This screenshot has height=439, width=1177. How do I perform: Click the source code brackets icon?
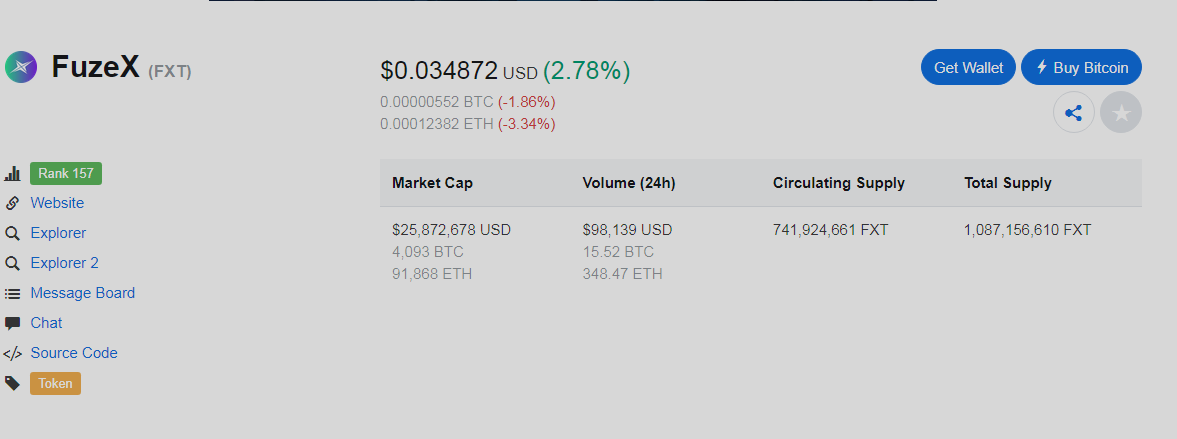coord(13,353)
